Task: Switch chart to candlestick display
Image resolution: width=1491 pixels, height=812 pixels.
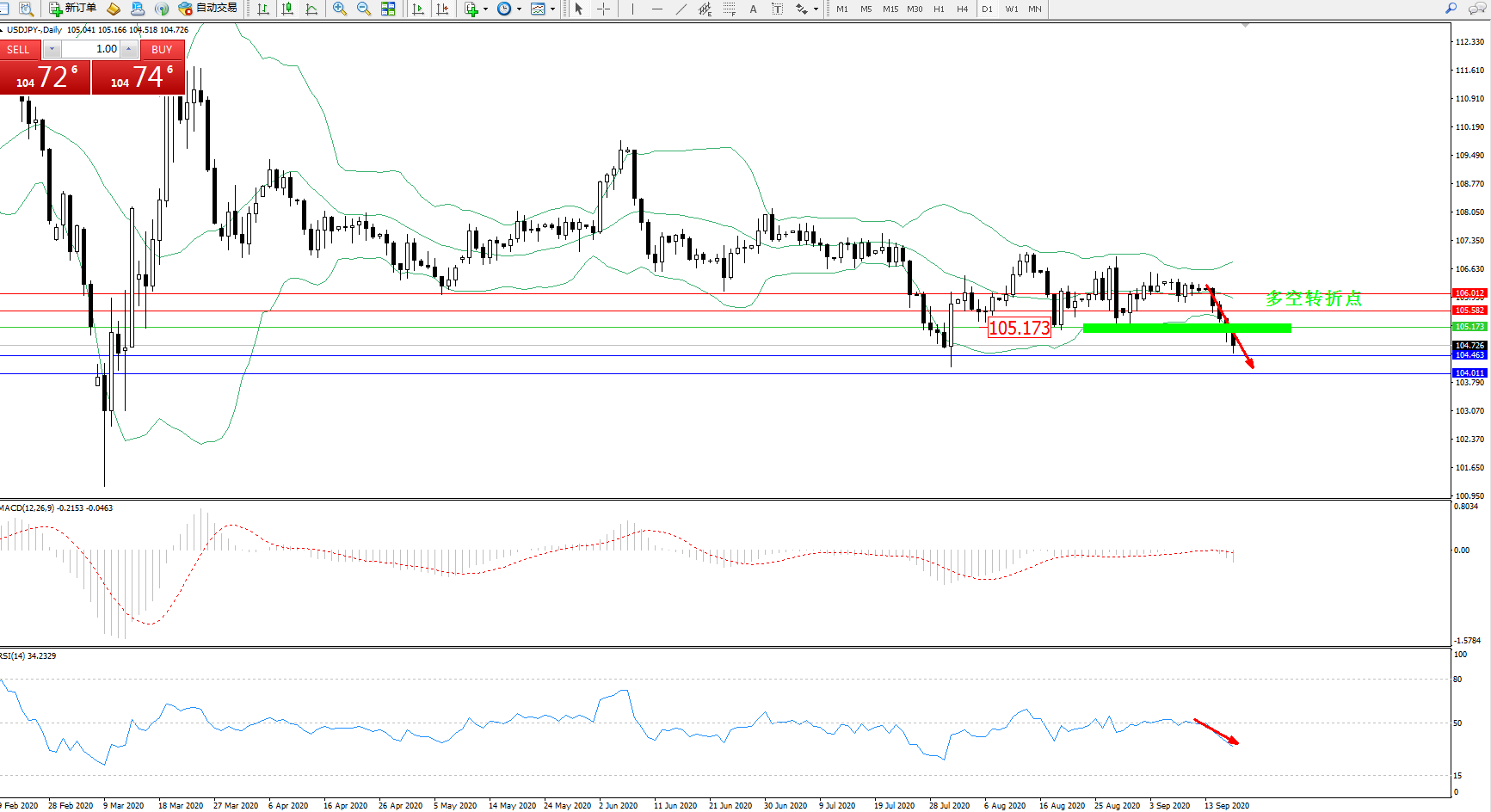Action: click(x=287, y=9)
